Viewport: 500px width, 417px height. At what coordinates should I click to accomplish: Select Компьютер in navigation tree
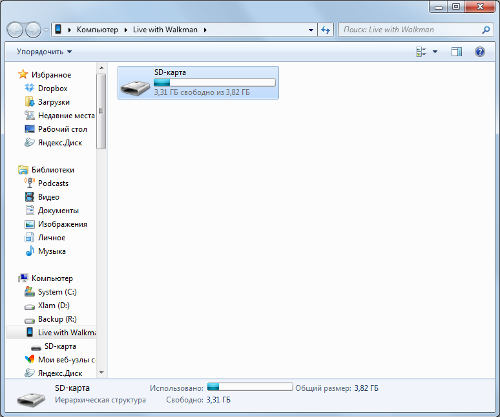[52, 278]
